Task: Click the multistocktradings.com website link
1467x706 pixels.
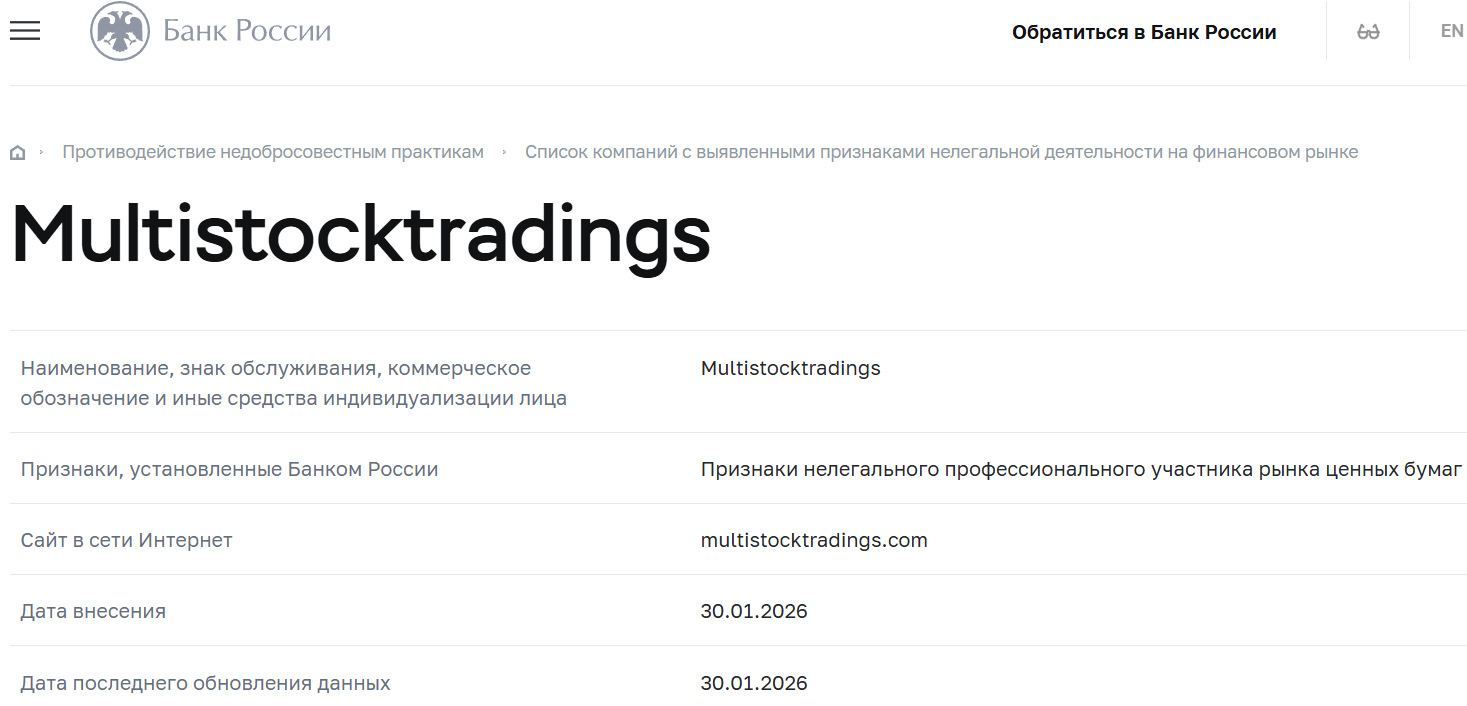Action: tap(813, 539)
